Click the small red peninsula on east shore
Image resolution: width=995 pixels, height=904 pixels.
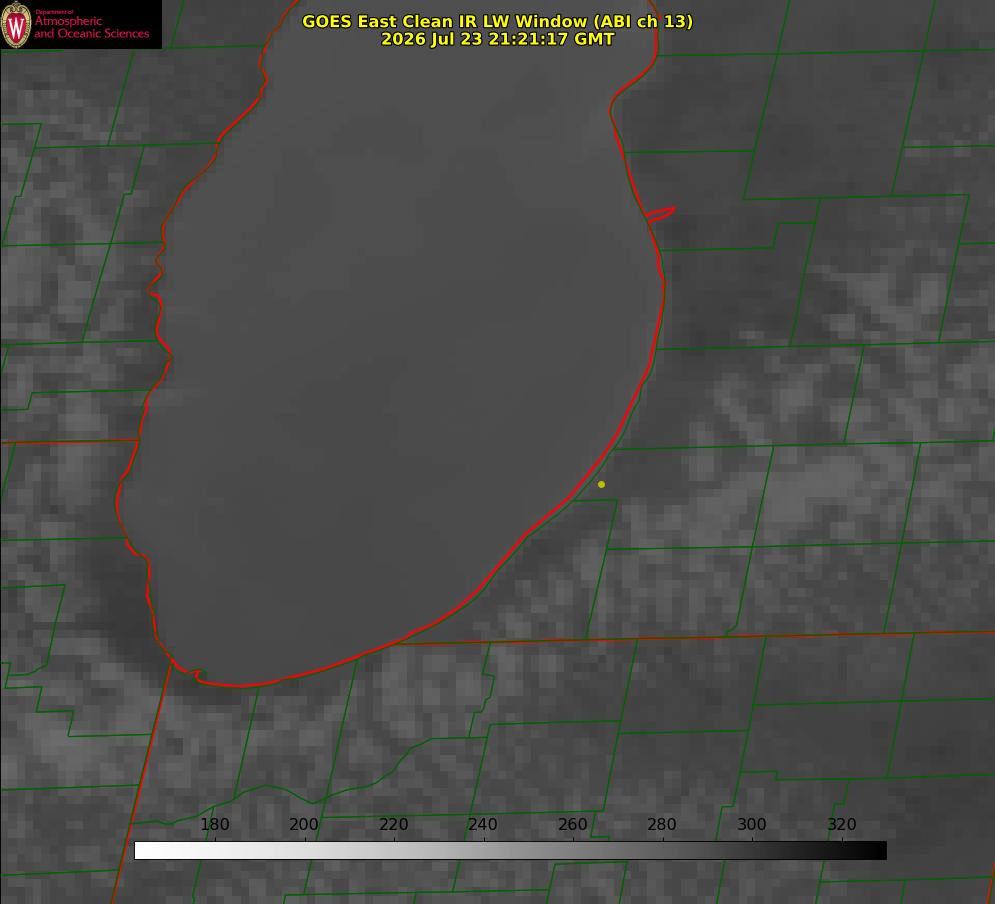coord(661,214)
